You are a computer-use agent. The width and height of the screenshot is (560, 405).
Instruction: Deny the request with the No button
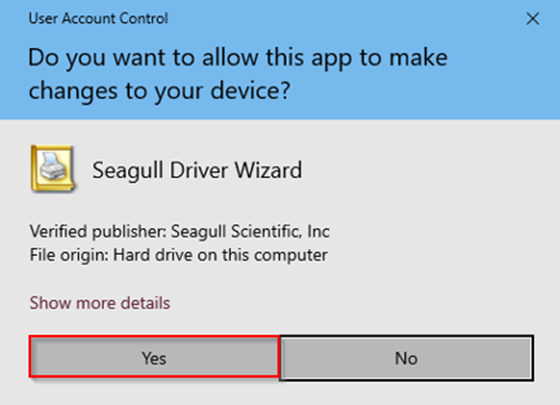[406, 358]
